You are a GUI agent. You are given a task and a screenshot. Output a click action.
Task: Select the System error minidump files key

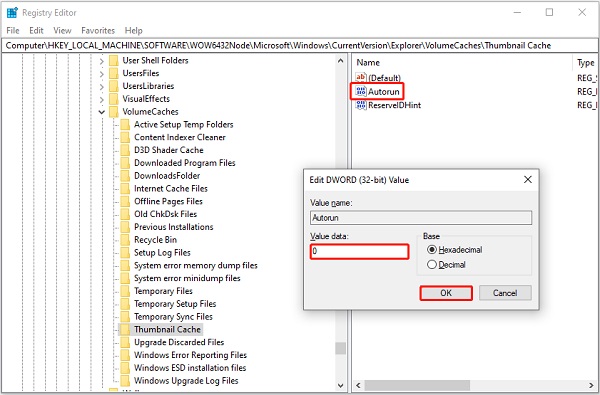187,278
